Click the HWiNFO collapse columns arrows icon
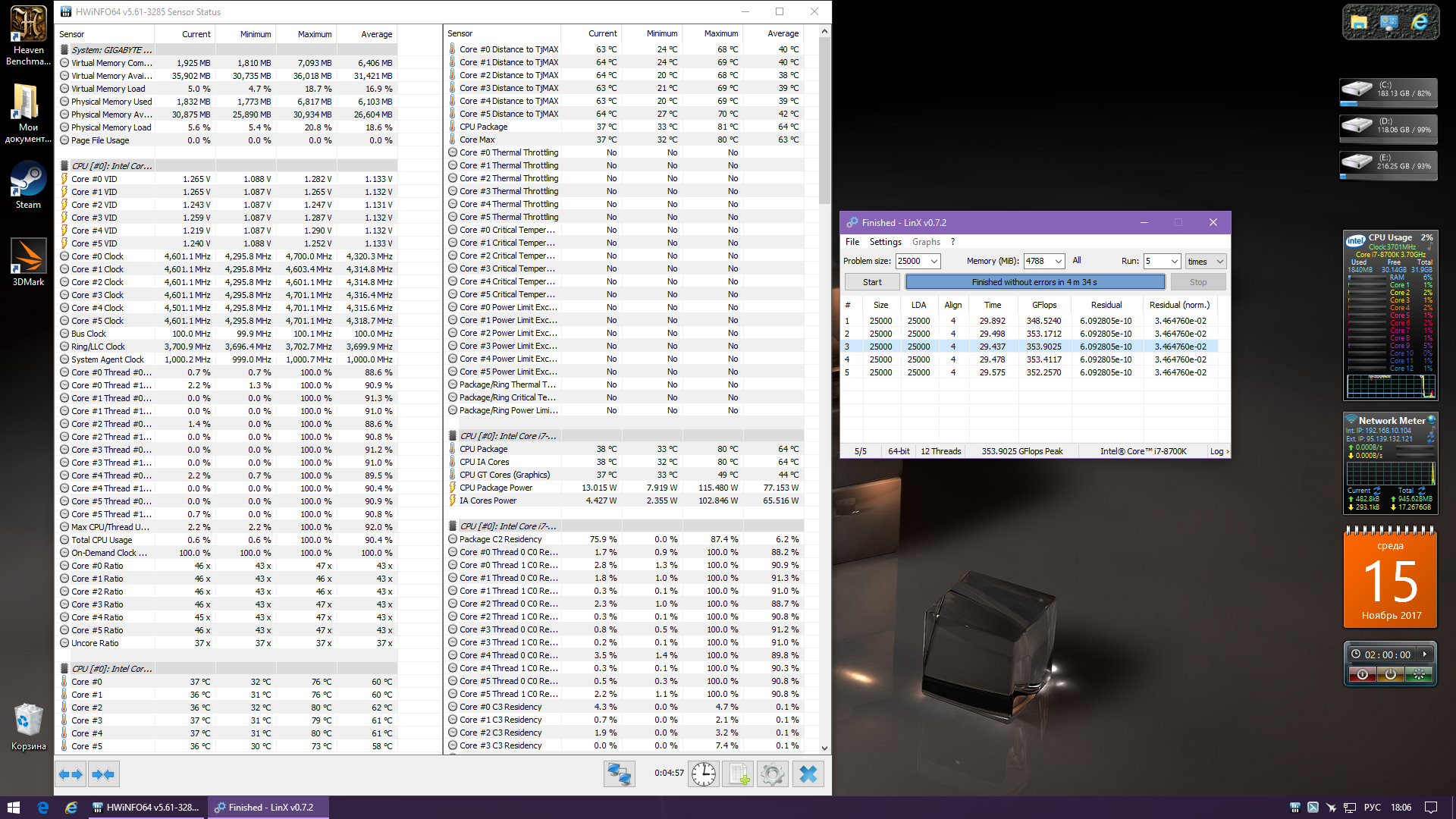The image size is (1456, 819). tap(102, 774)
